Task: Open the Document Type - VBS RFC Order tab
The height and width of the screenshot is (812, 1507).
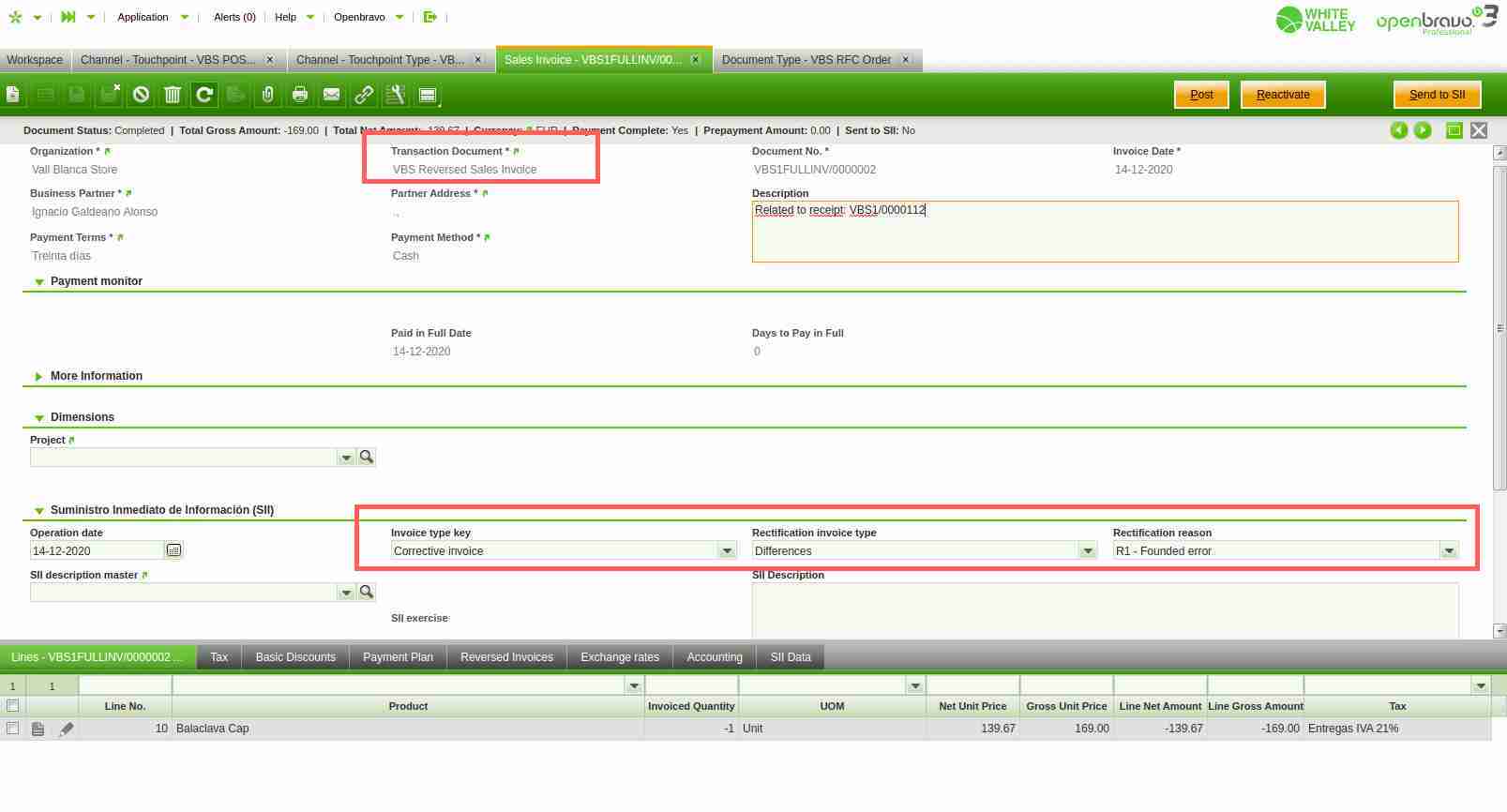Action: pos(806,60)
